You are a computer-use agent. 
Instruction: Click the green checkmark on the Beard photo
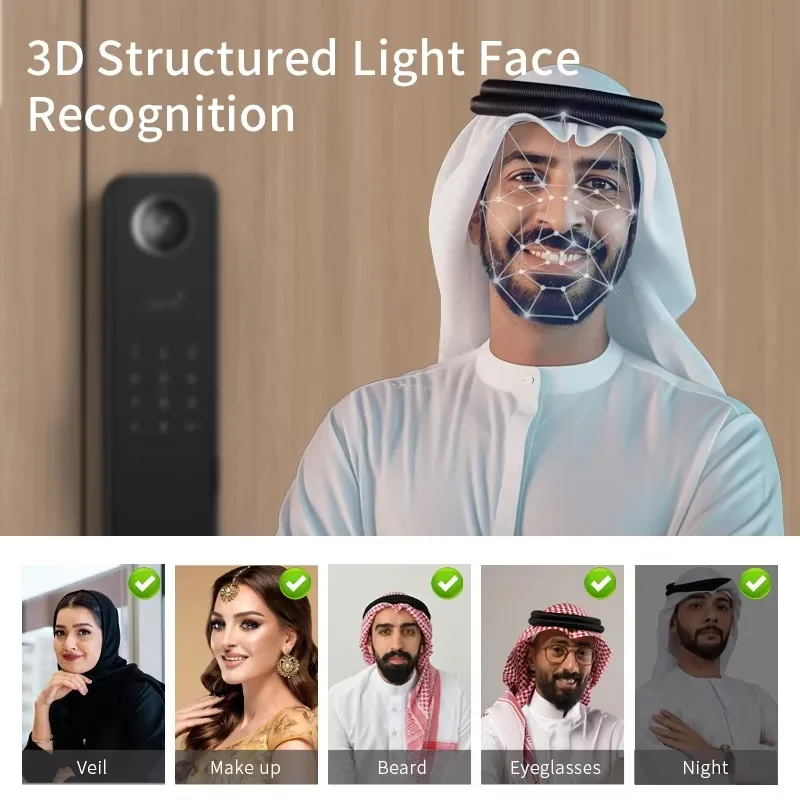(x=447, y=583)
